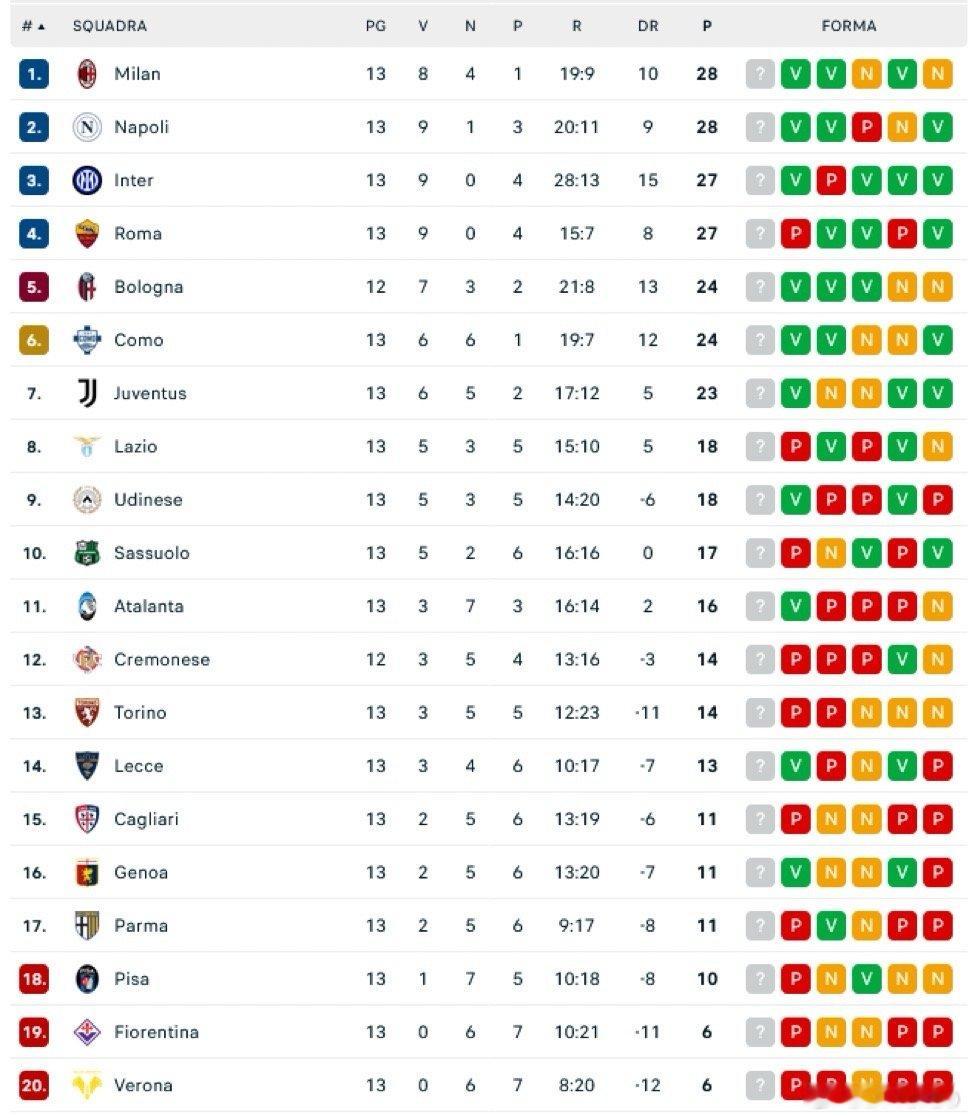This screenshot has width=968, height=1118.
Task: Click Napoli's red P form badge
Action: [x=866, y=127]
